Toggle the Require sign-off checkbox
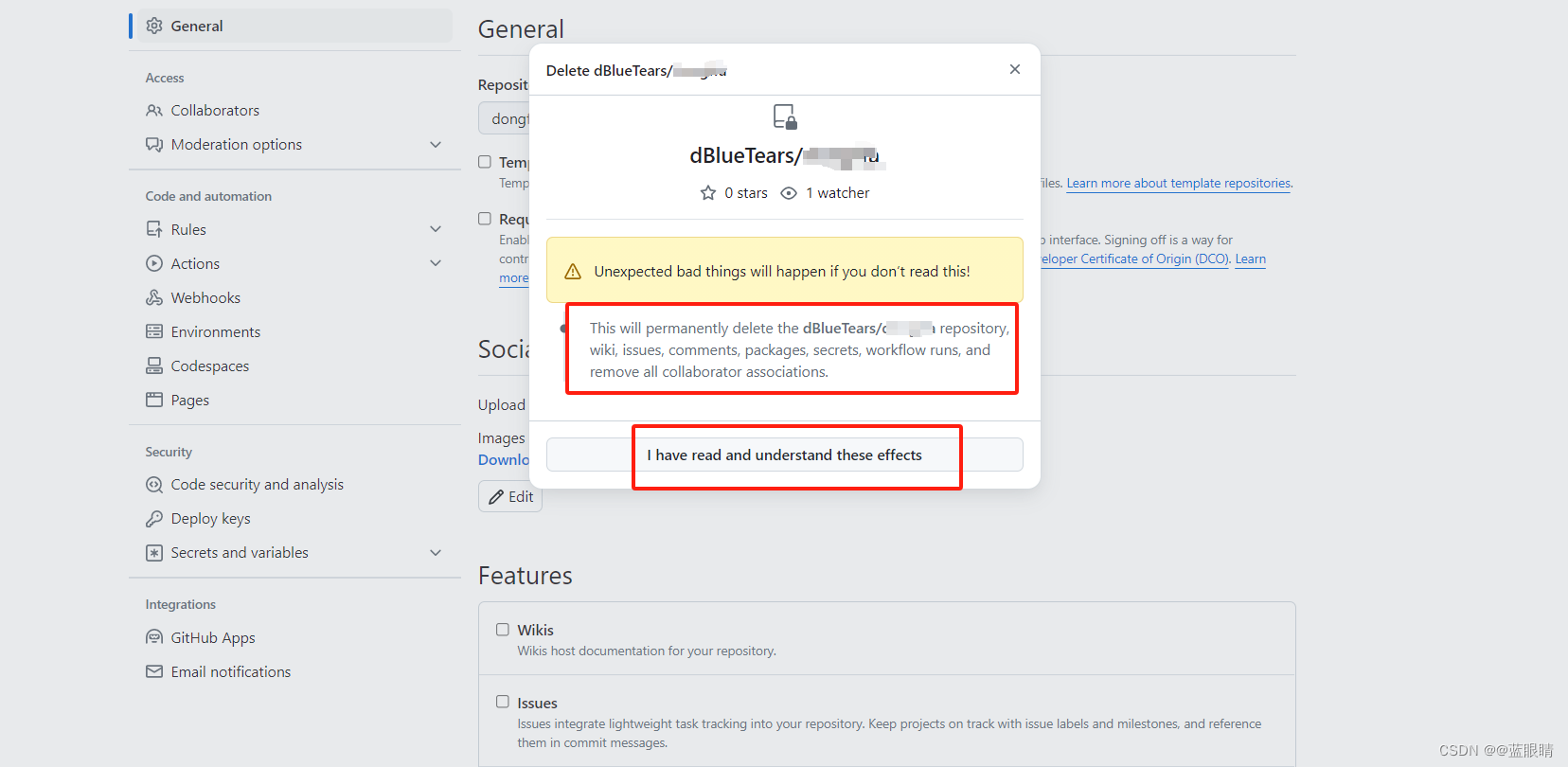 [485, 219]
